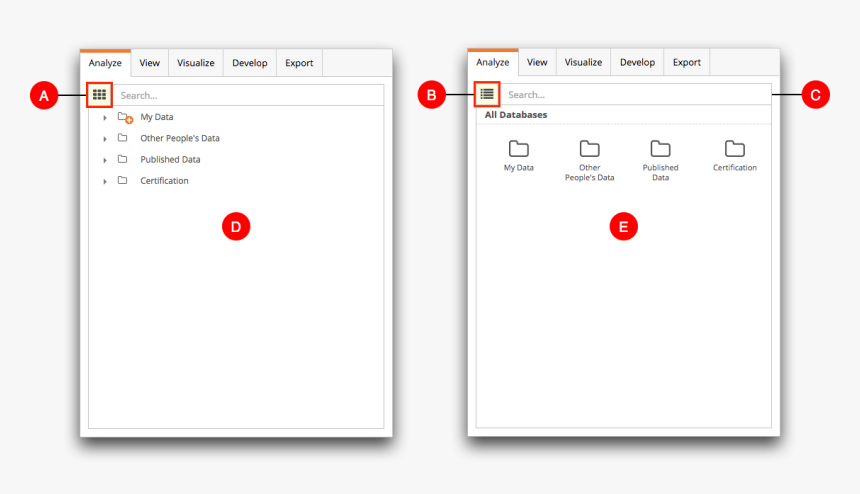
Task: Click the Published Data label under grid folder
Action: tap(660, 173)
